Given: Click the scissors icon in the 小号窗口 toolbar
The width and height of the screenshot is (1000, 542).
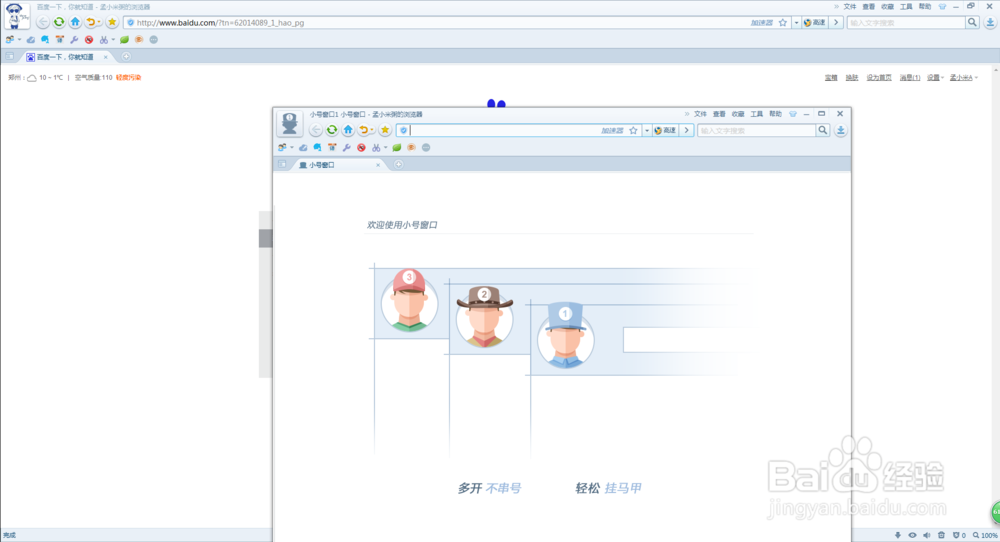Looking at the screenshot, I should [376, 147].
